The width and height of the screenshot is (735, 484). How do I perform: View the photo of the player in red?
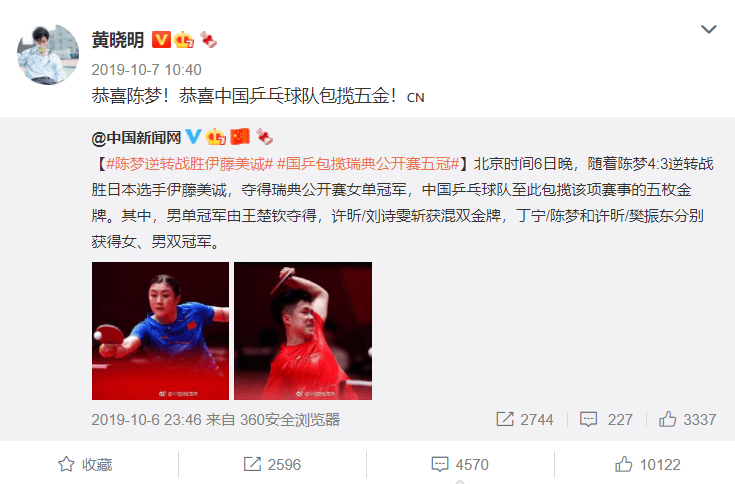click(303, 331)
